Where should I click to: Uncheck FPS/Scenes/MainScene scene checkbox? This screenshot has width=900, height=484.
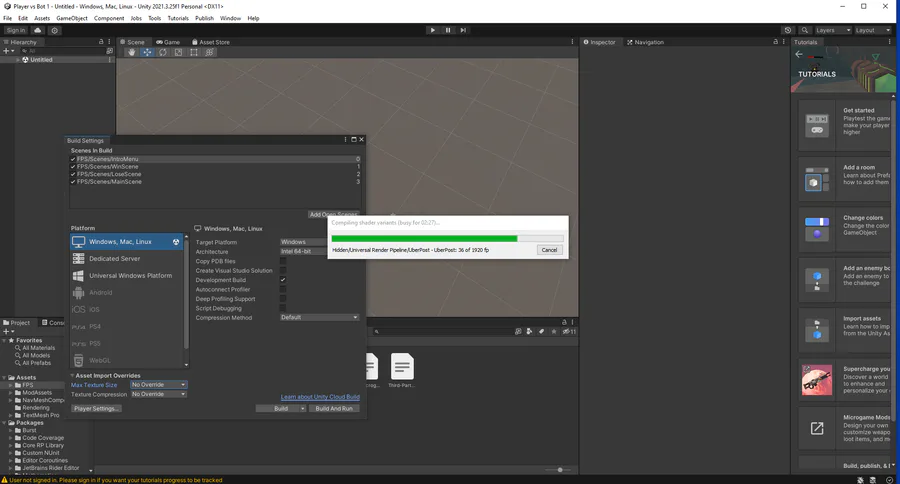[x=73, y=181]
